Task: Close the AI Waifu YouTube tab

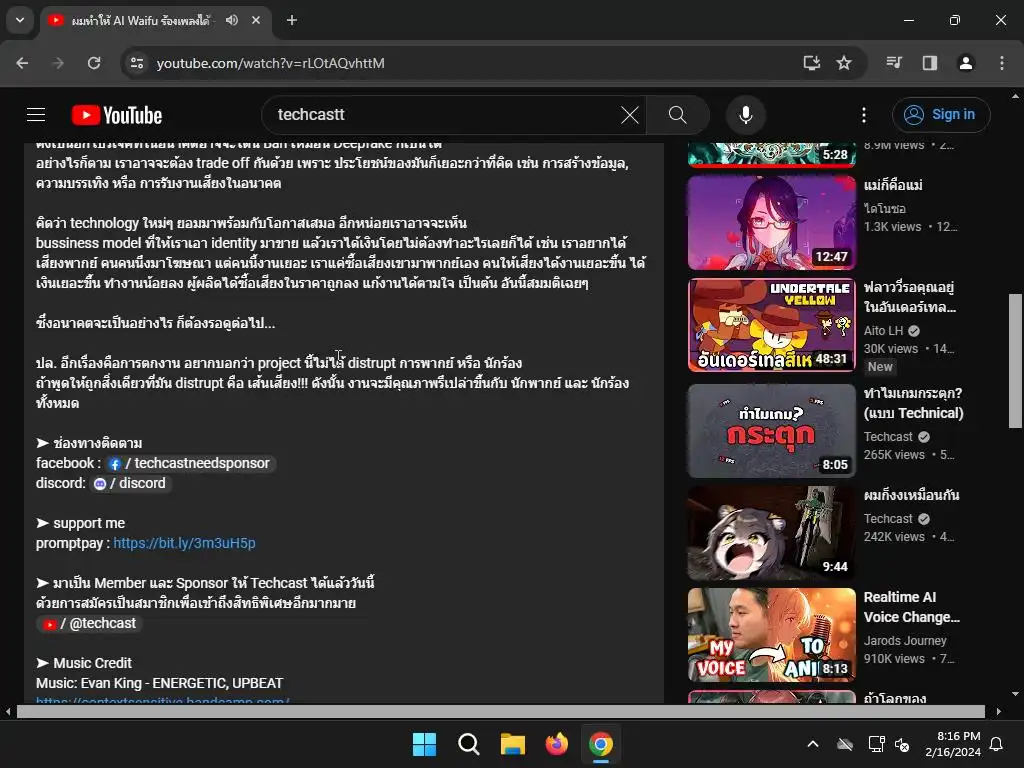Action: point(256,20)
